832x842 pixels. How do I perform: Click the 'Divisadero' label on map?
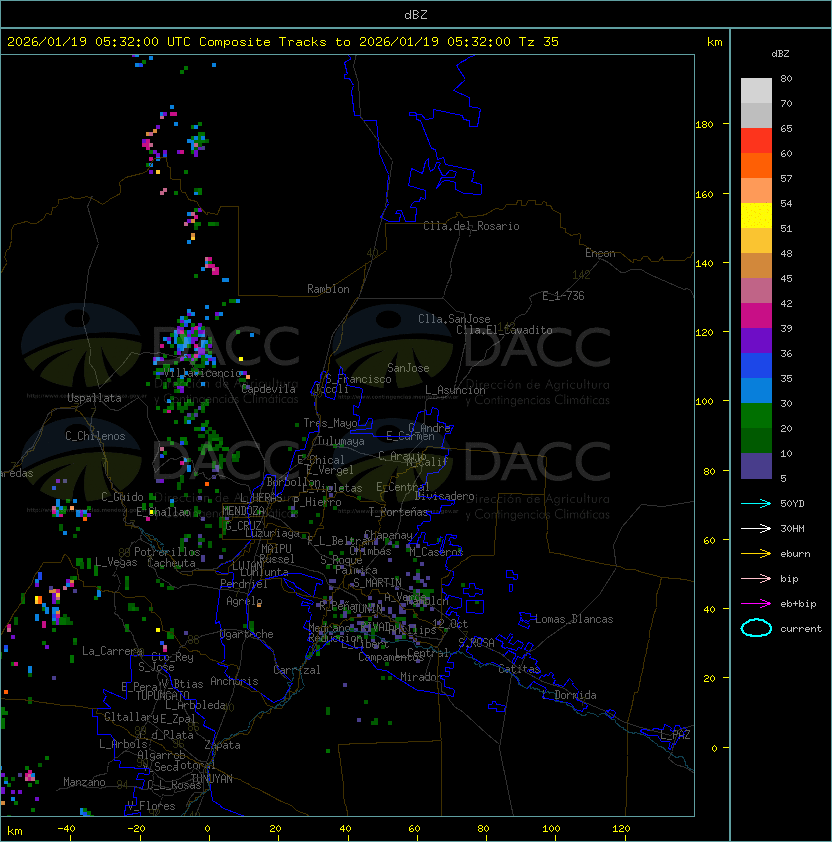click(444, 496)
